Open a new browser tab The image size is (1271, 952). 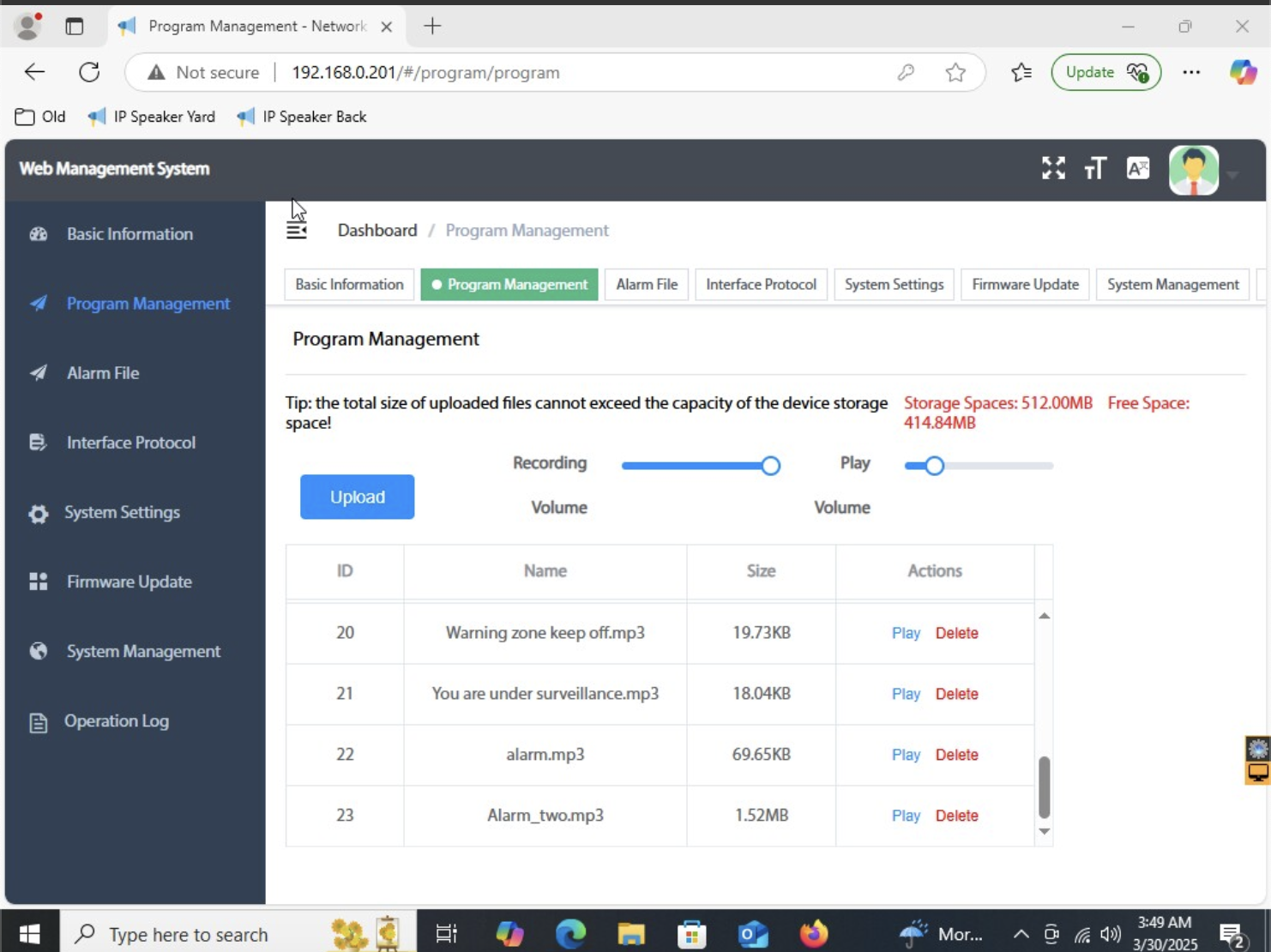(x=432, y=27)
